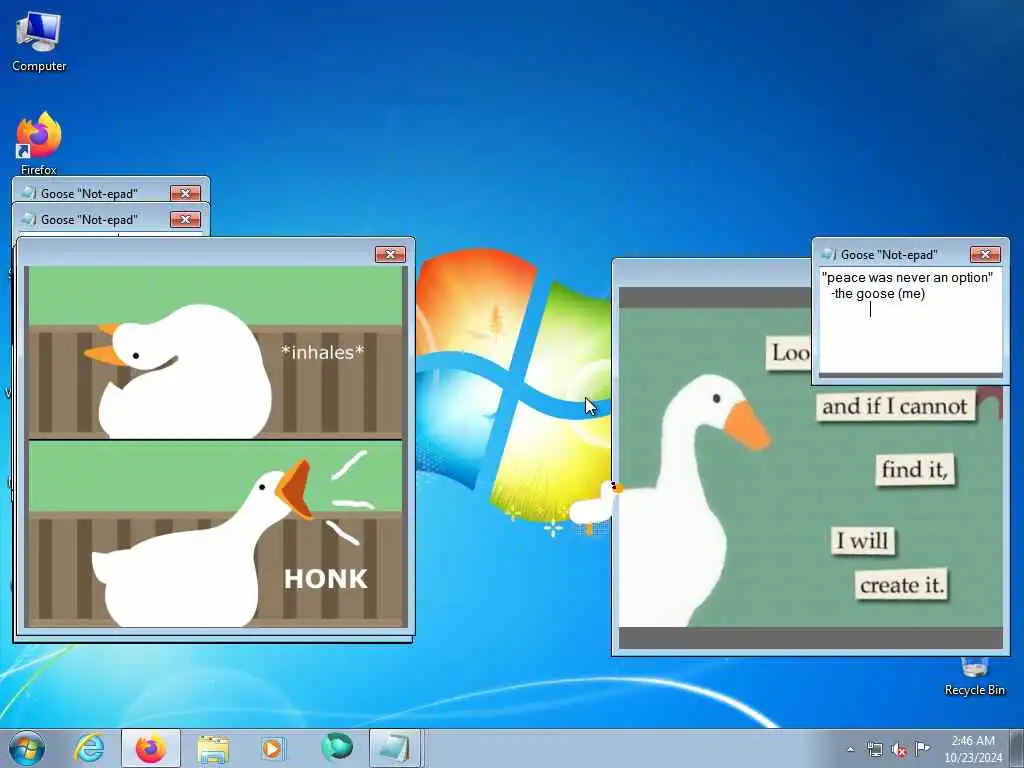Open the network status tray icon
This screenshot has width=1024, height=768.
click(874, 749)
